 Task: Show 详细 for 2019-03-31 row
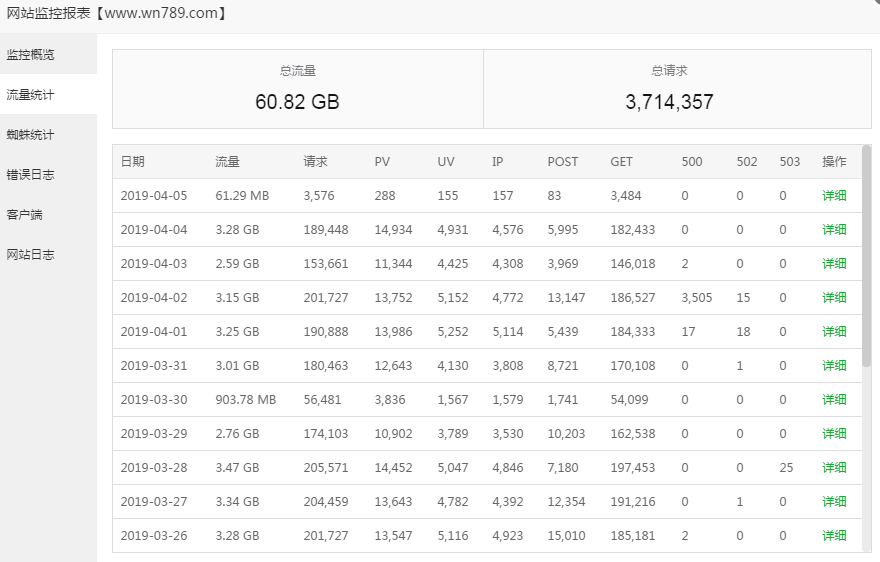[x=834, y=366]
